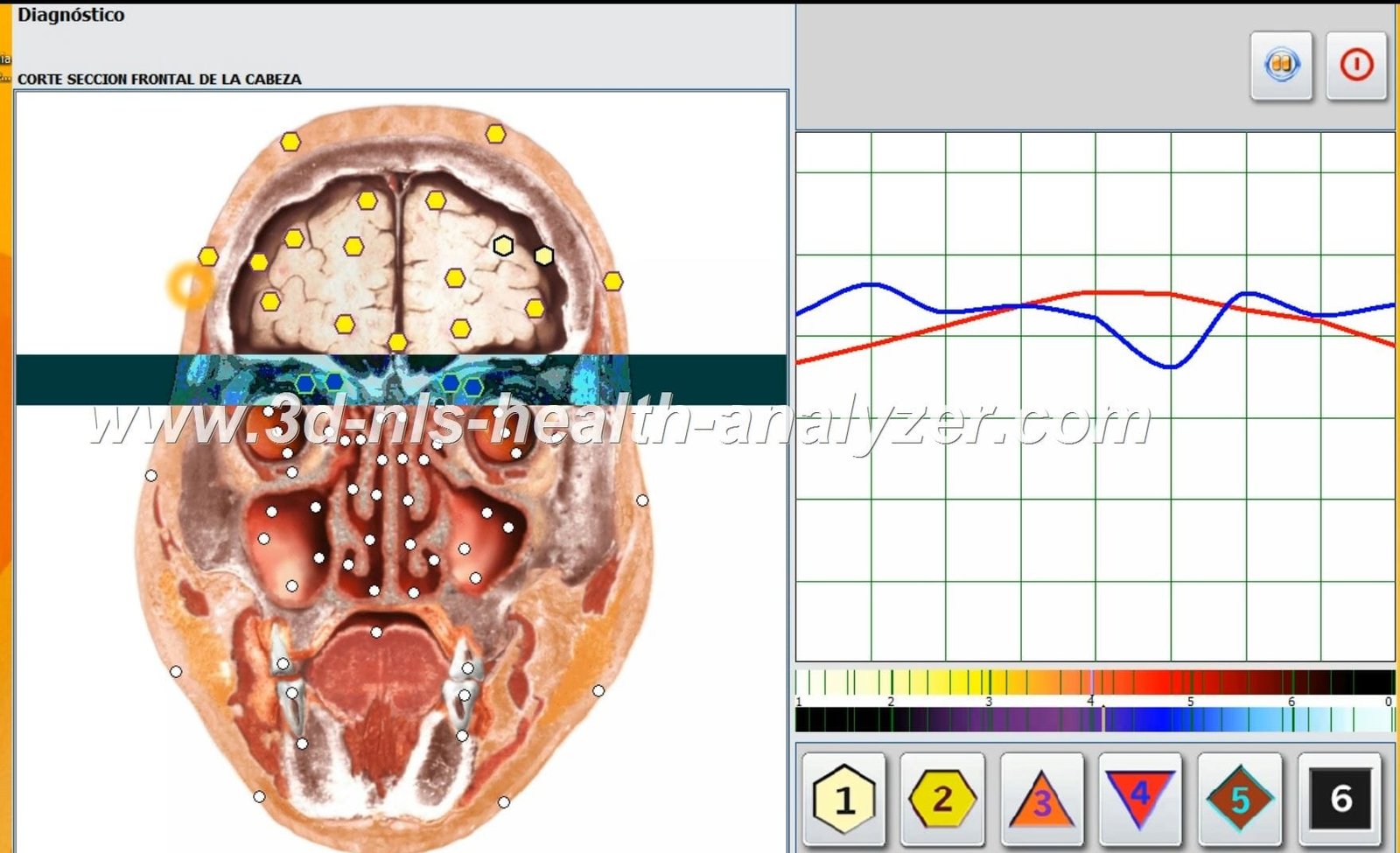Click the purple-to-blue lower color scale bar
The image size is (1400, 853).
(x=1094, y=719)
